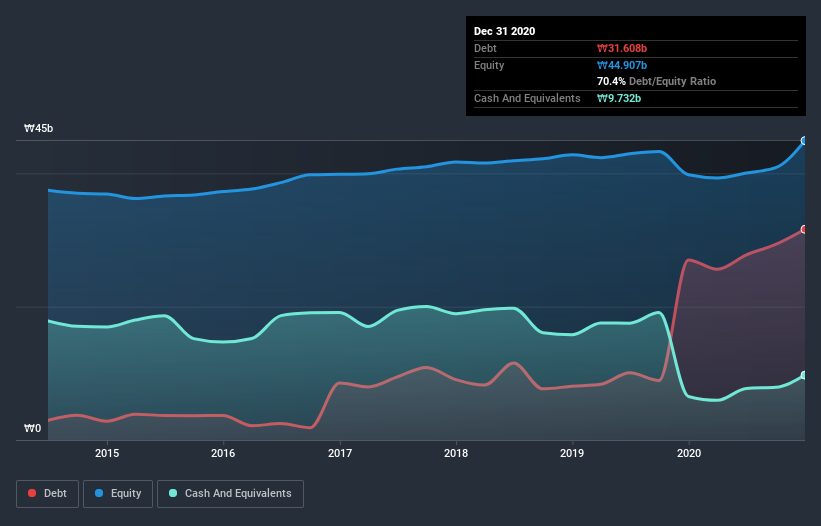
Task: Click the 2020 x-axis label
Action: click(689, 453)
